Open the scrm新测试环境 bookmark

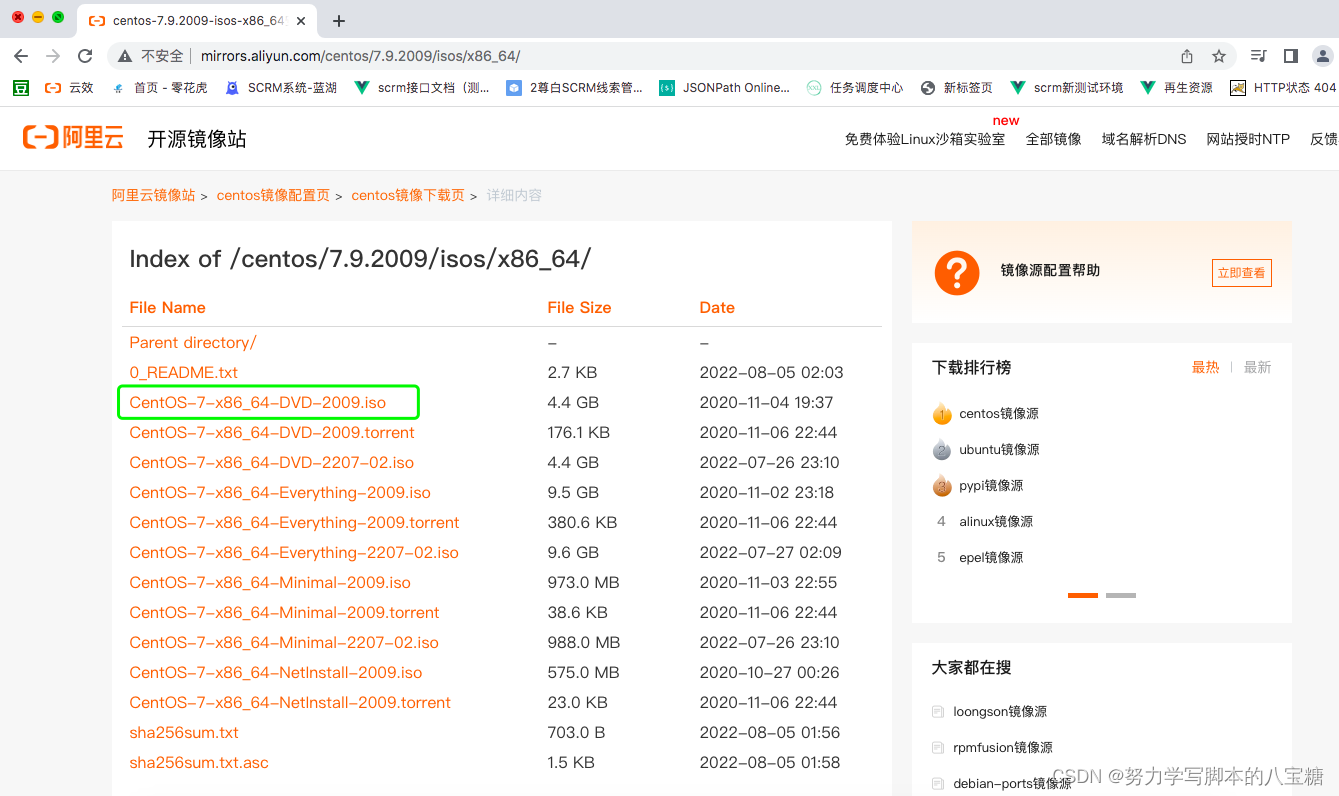pyautogui.click(x=1067, y=88)
